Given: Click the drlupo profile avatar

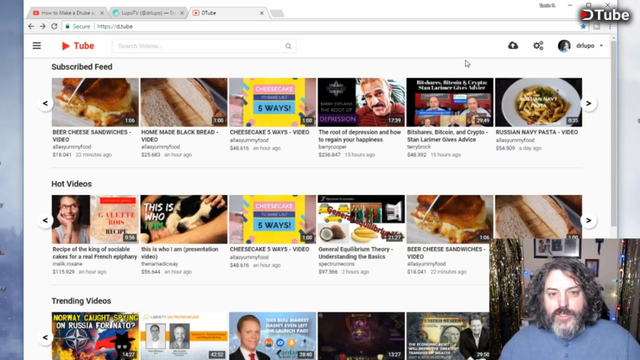Looking at the screenshot, I should pyautogui.click(x=564, y=46).
